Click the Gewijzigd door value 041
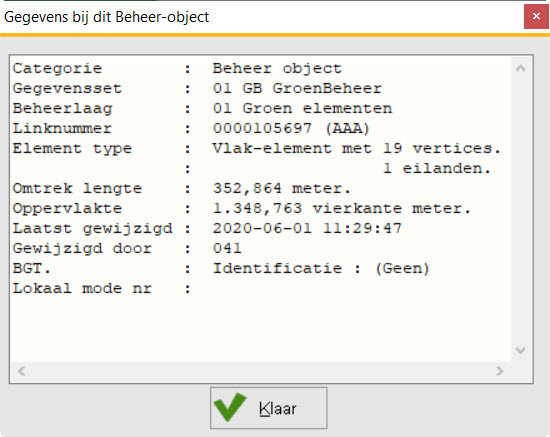This screenshot has height=437, width=550. [x=227, y=249]
